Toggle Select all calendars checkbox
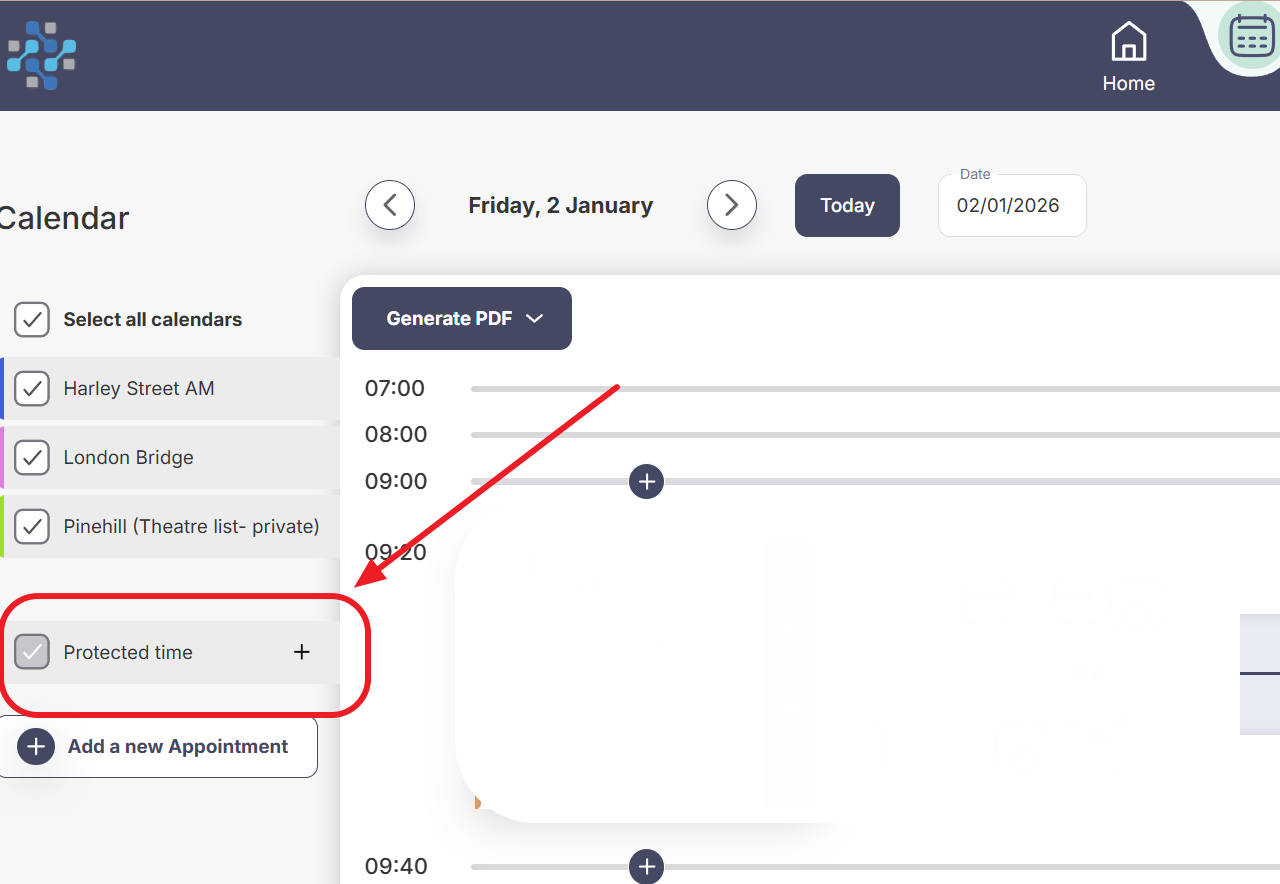The width and height of the screenshot is (1280, 884). 32,320
